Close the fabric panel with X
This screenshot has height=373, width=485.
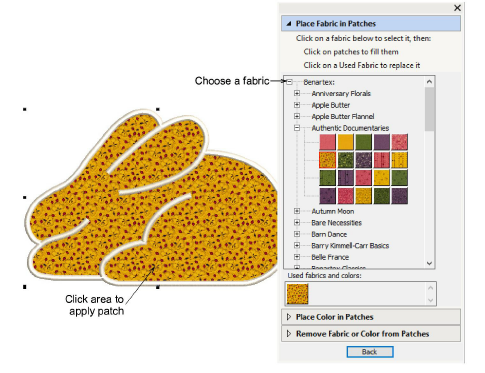(x=457, y=8)
